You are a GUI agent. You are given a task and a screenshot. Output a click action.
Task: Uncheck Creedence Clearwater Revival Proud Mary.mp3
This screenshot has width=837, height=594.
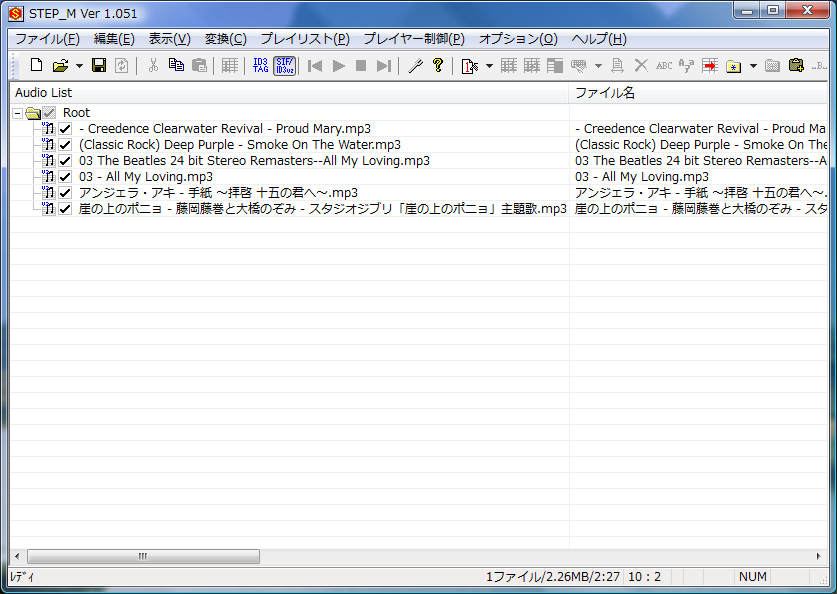tap(65, 129)
